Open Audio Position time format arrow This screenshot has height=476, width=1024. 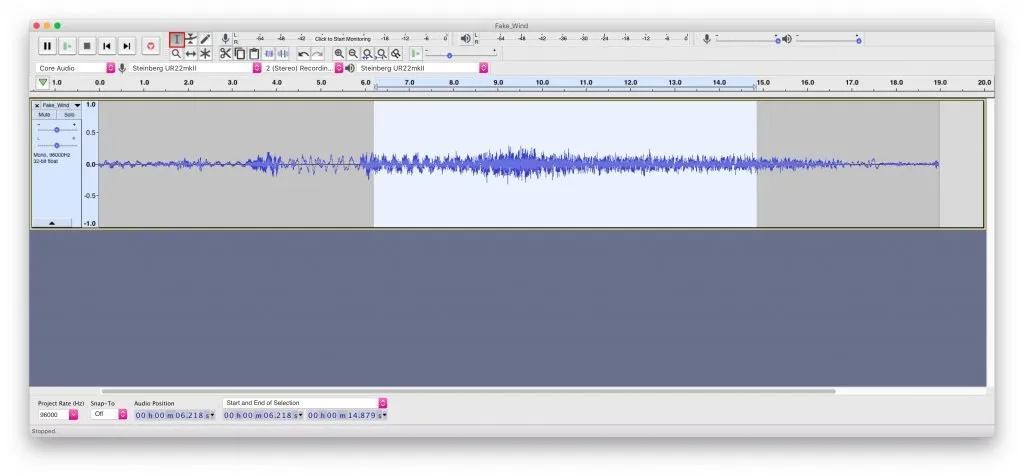pyautogui.click(x=212, y=415)
